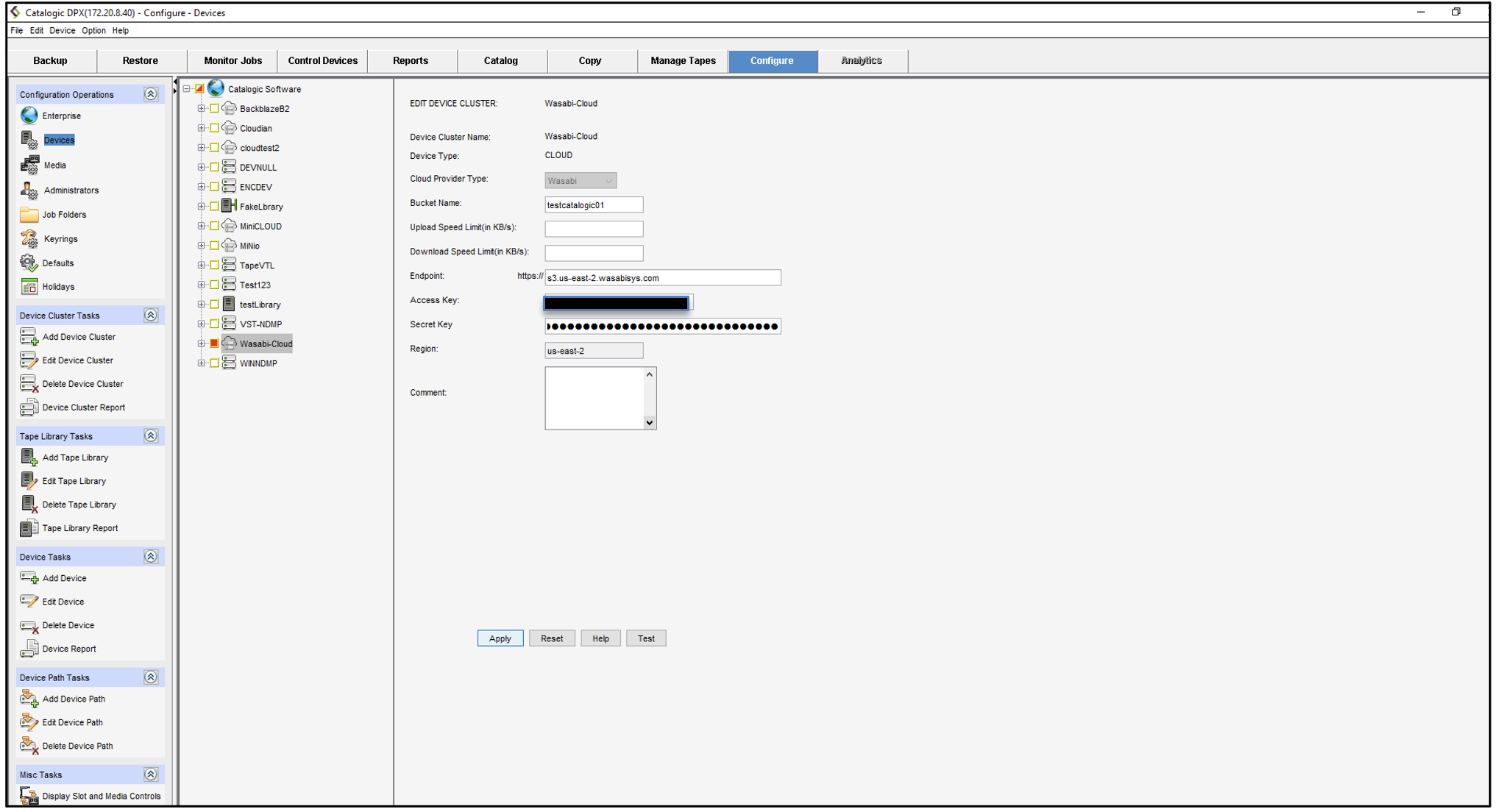Open the Tape Library Report icon
This screenshot has height=812, width=1498.
[x=29, y=528]
